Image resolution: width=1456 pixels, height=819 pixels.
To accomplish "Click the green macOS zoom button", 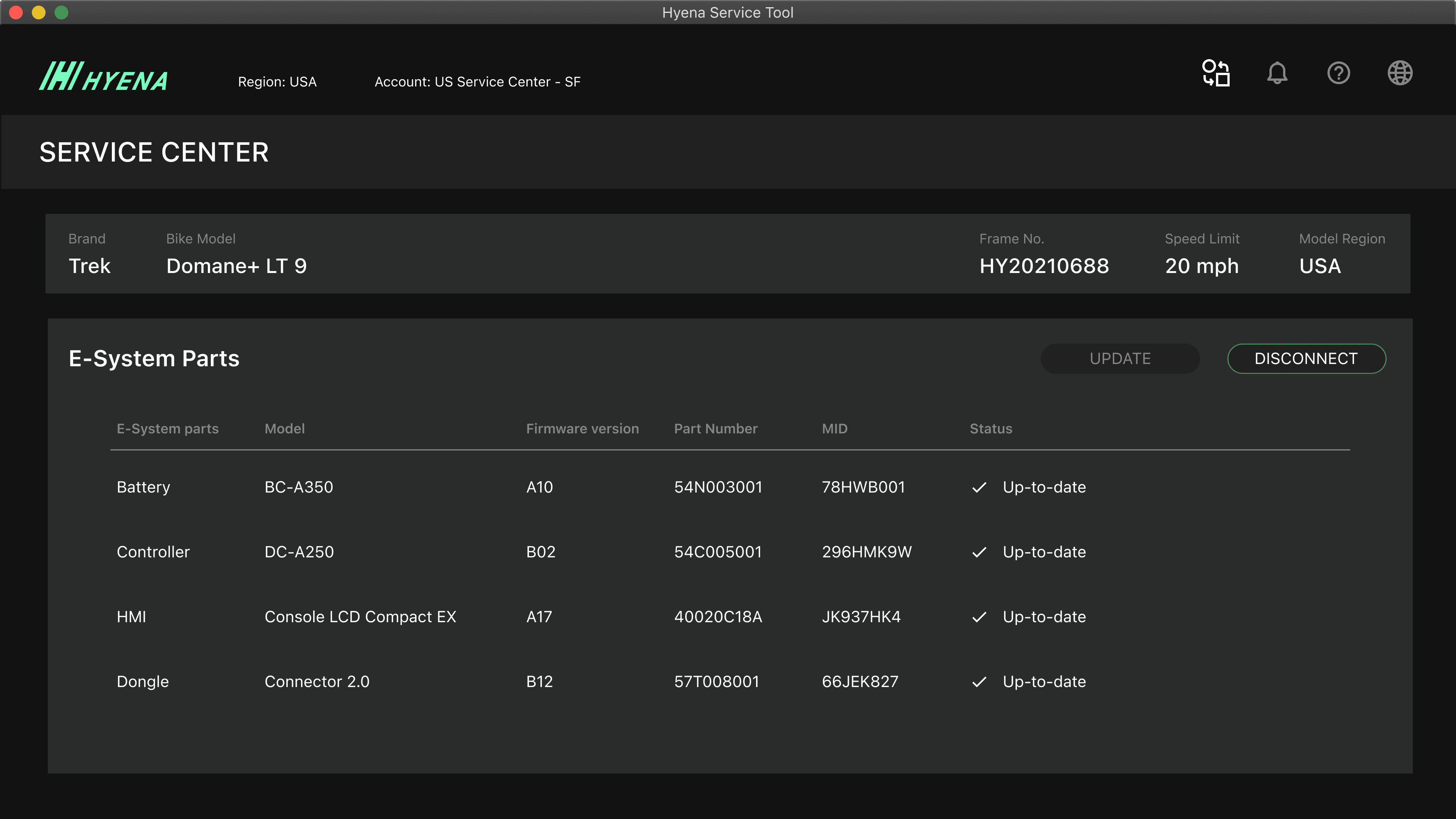I will click(61, 13).
